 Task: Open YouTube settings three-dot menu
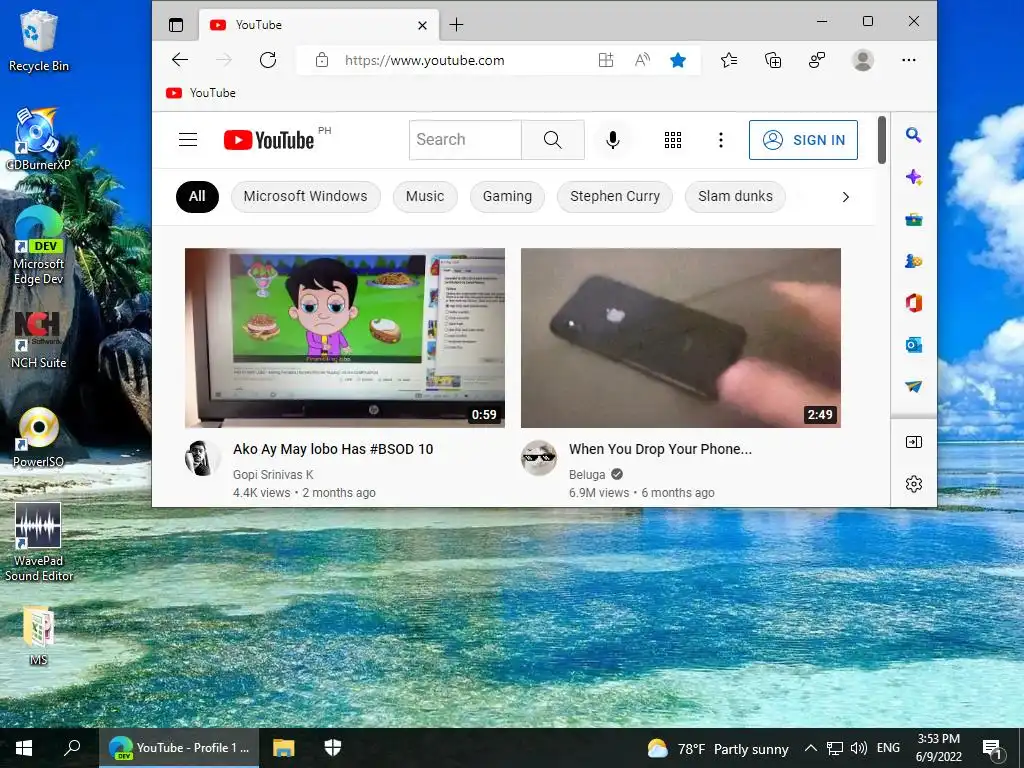(x=721, y=140)
